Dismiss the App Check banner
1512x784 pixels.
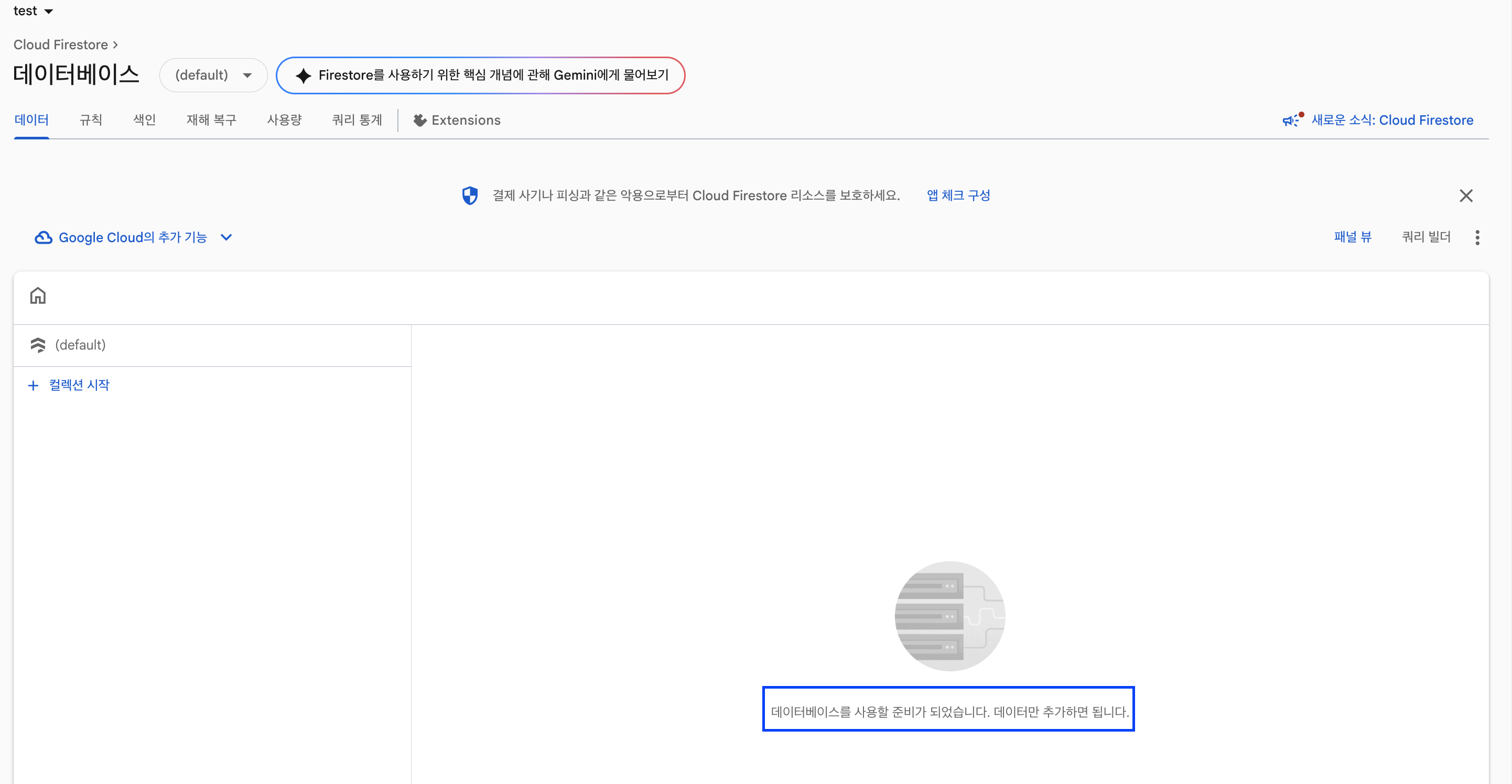click(1466, 195)
